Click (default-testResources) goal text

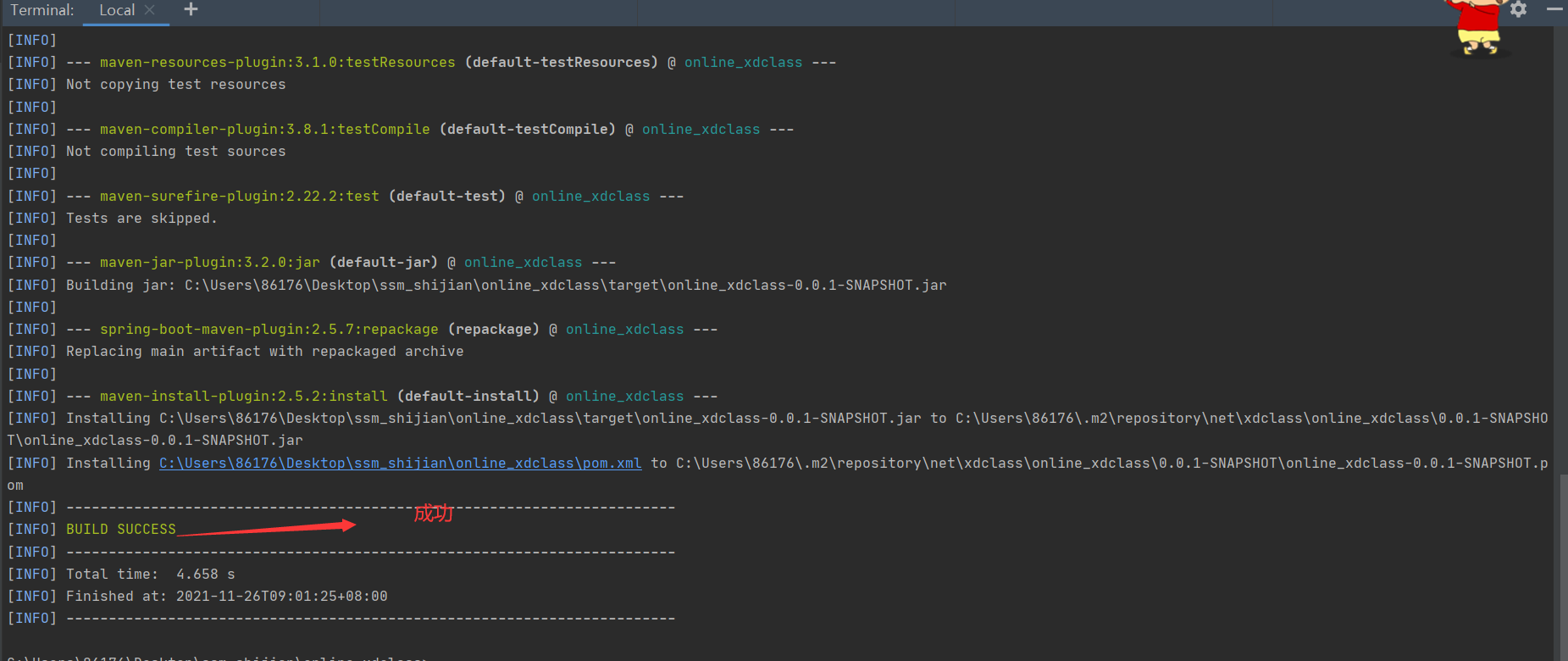click(x=562, y=62)
